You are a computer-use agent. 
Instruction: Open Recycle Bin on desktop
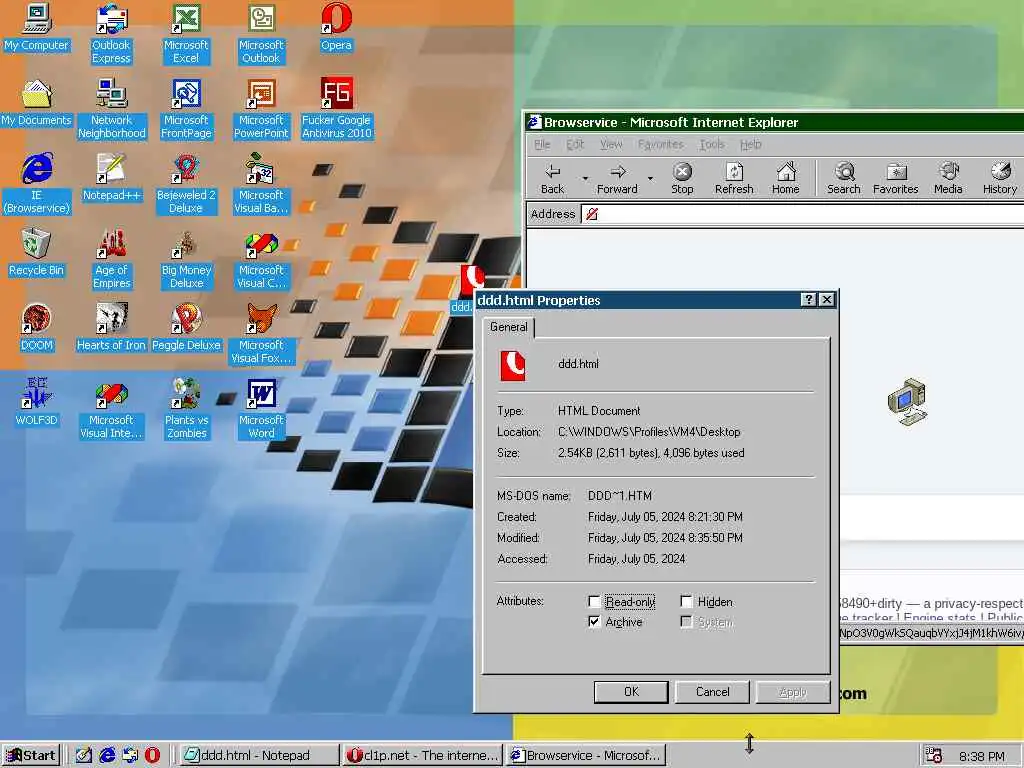coord(37,253)
